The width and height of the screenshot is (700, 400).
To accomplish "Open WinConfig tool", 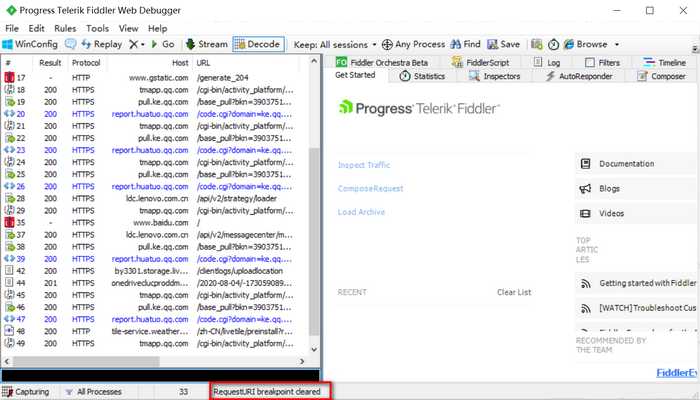I will tap(30, 44).
